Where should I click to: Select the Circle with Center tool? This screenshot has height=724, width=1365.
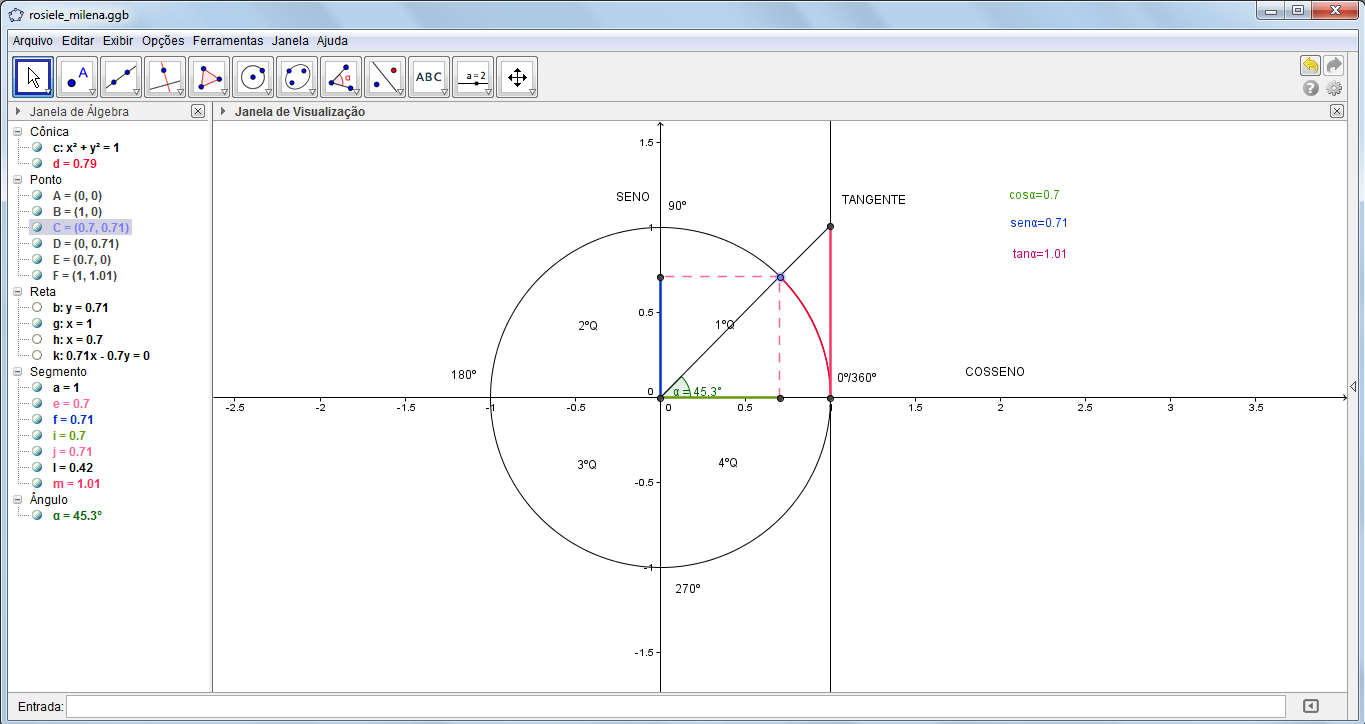pos(253,77)
